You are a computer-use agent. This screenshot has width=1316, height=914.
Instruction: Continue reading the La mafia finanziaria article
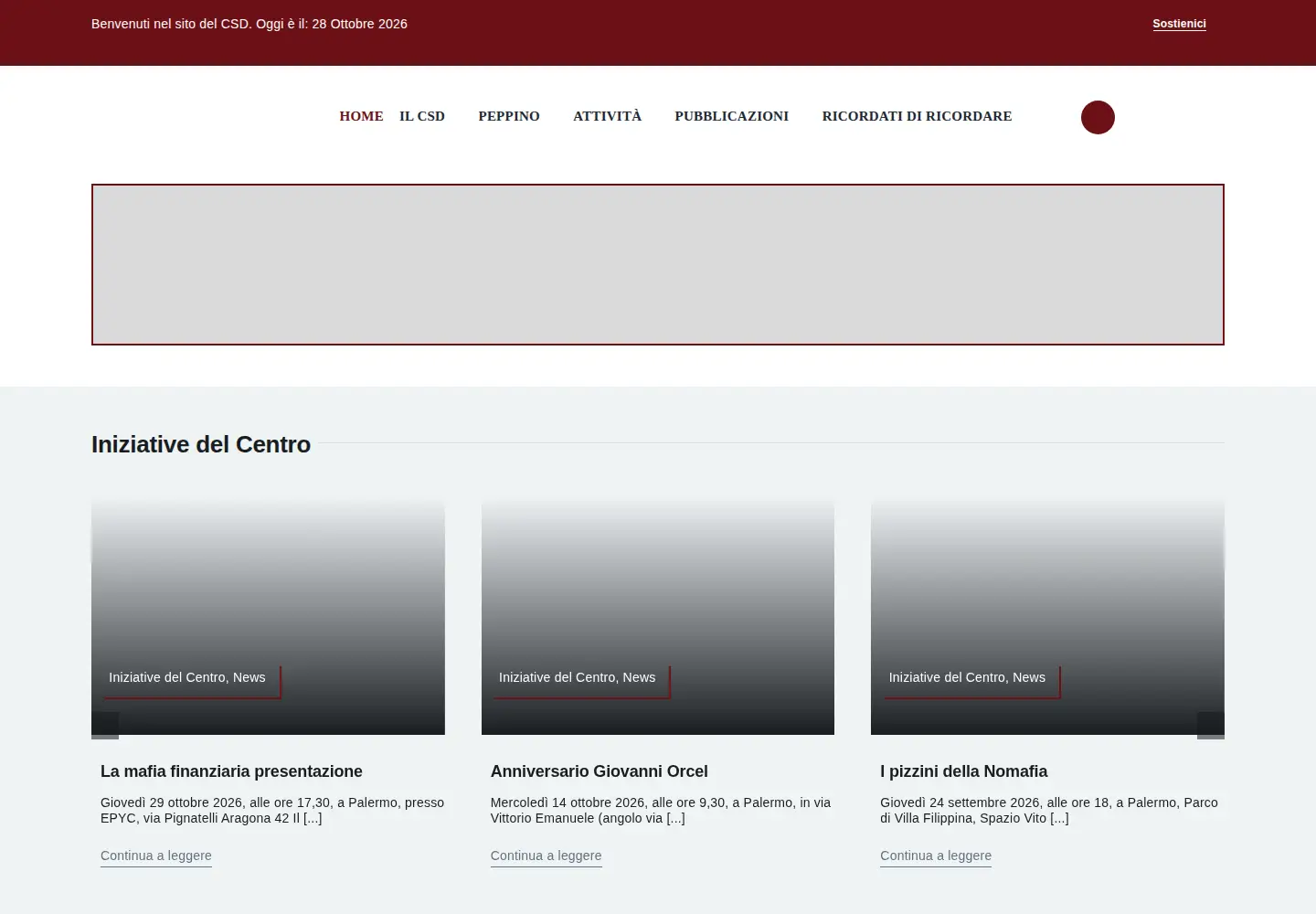point(156,856)
